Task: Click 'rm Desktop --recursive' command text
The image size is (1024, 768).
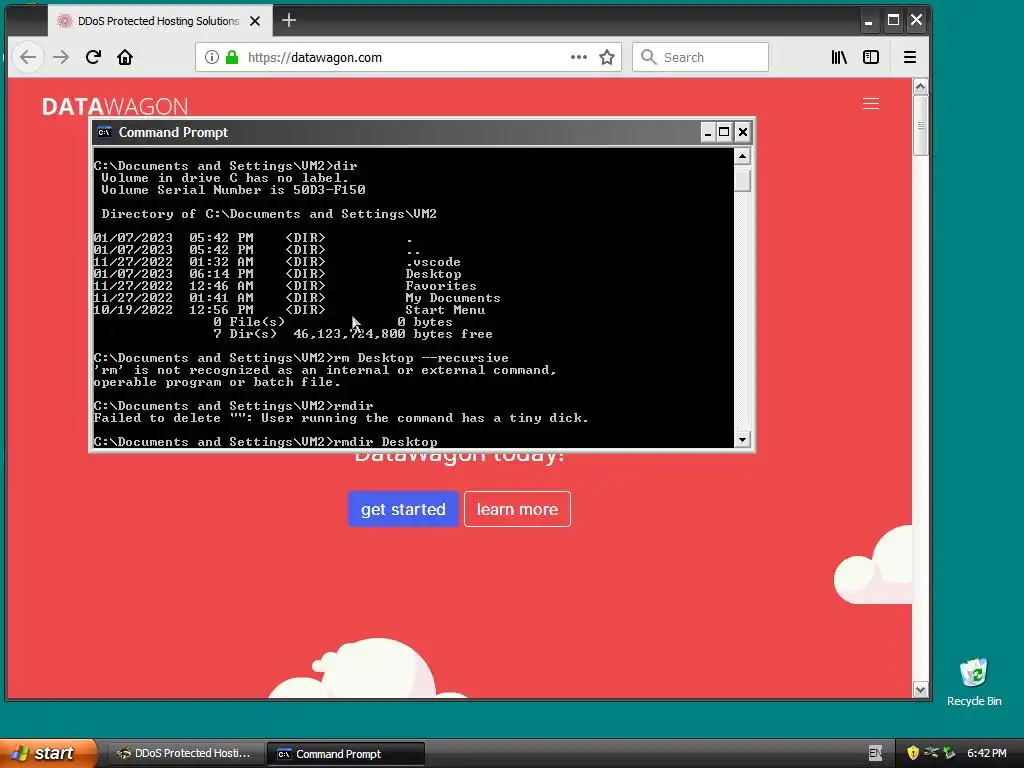Action: pos(421,358)
